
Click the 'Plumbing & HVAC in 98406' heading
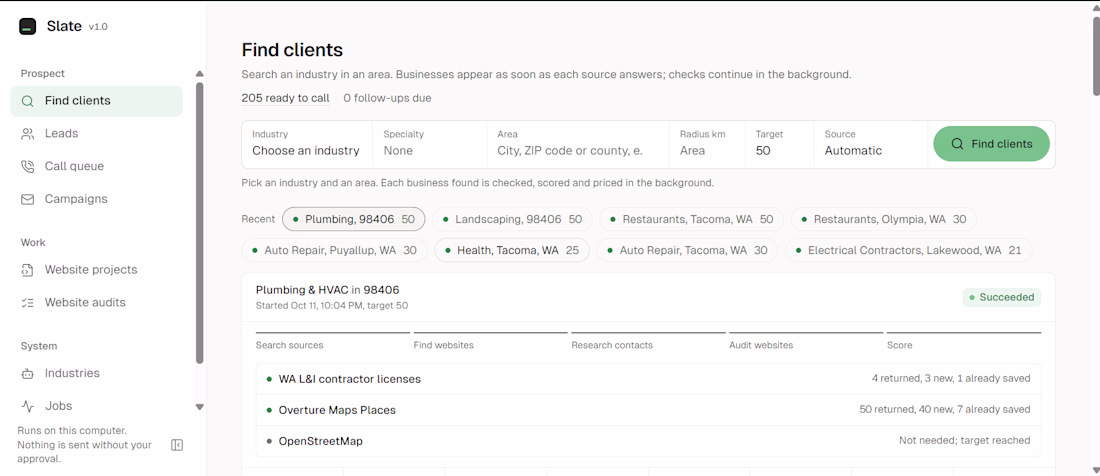click(x=328, y=290)
